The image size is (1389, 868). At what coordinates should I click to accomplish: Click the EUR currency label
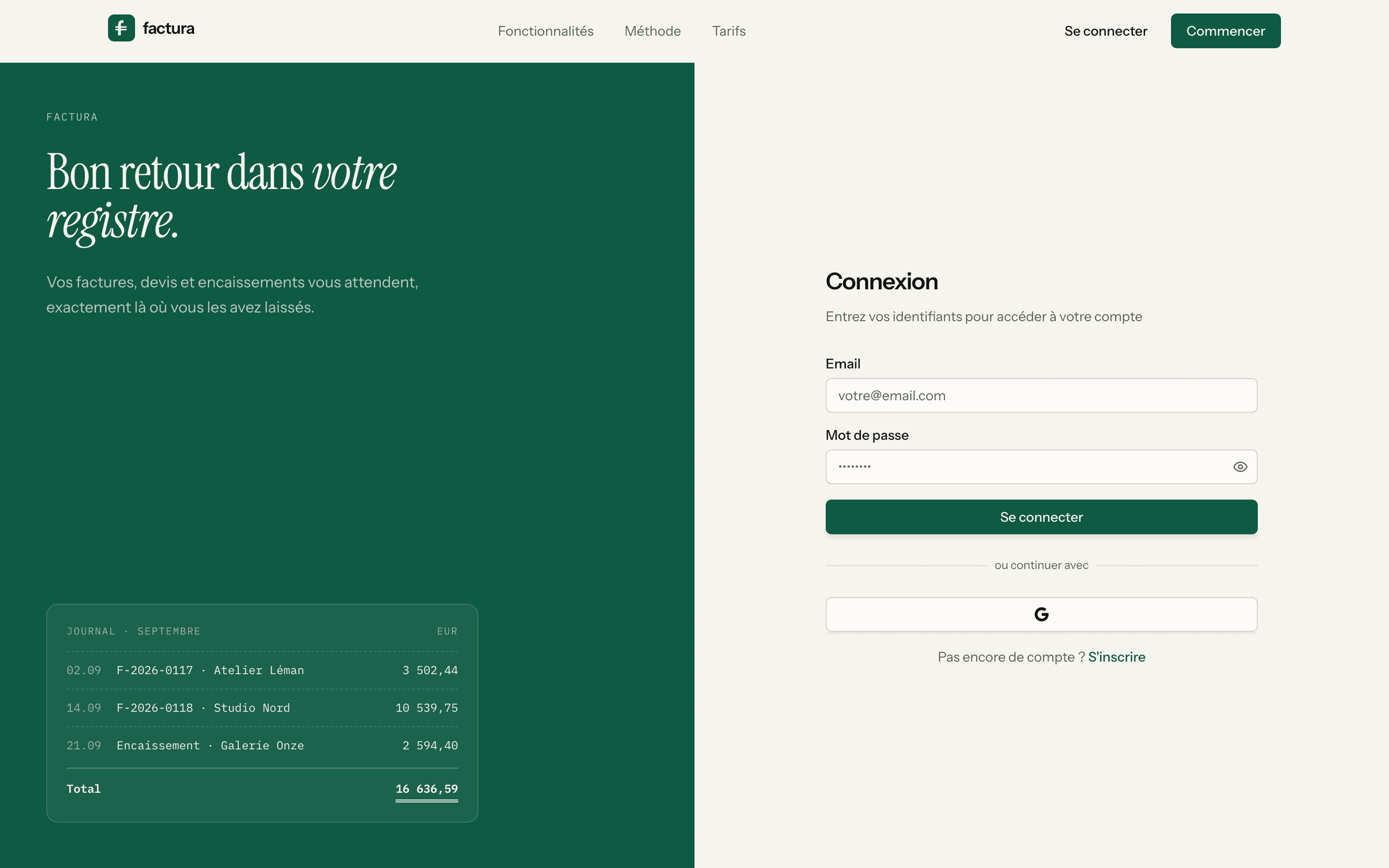[x=447, y=631]
